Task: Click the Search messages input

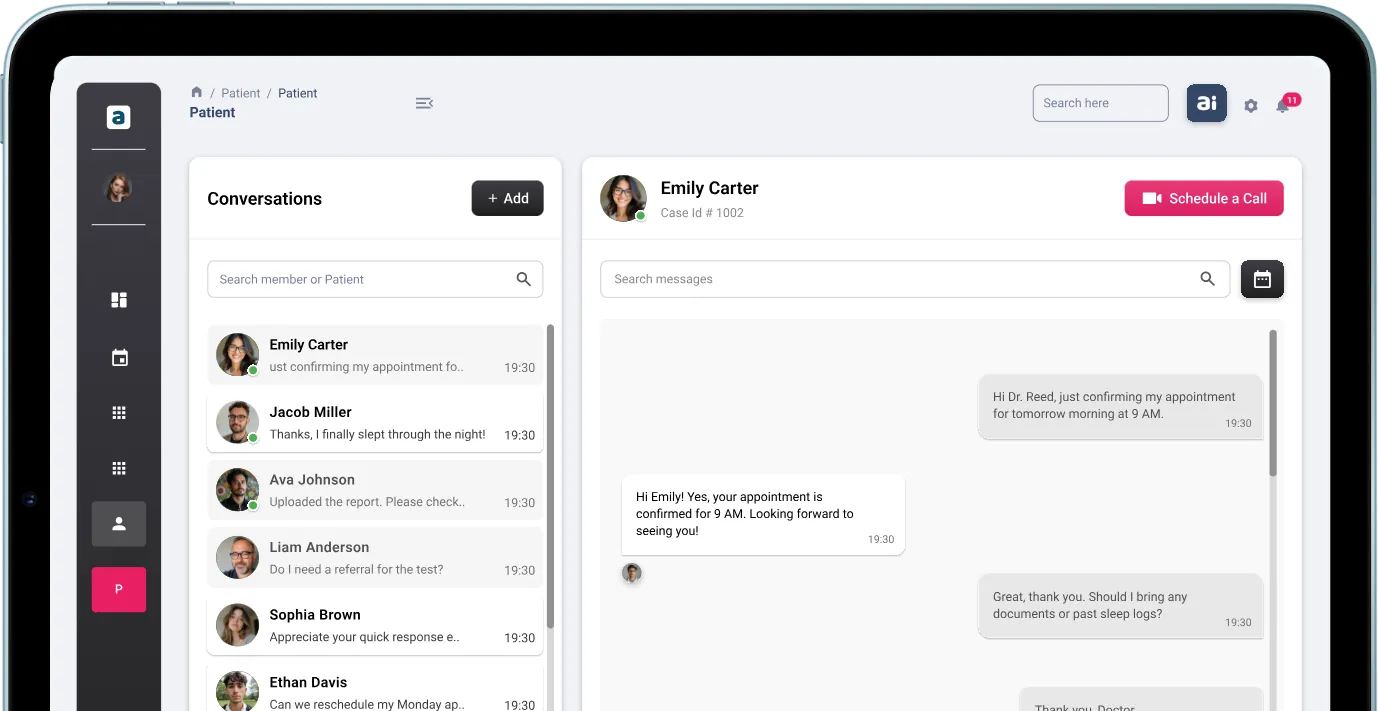Action: pos(915,279)
